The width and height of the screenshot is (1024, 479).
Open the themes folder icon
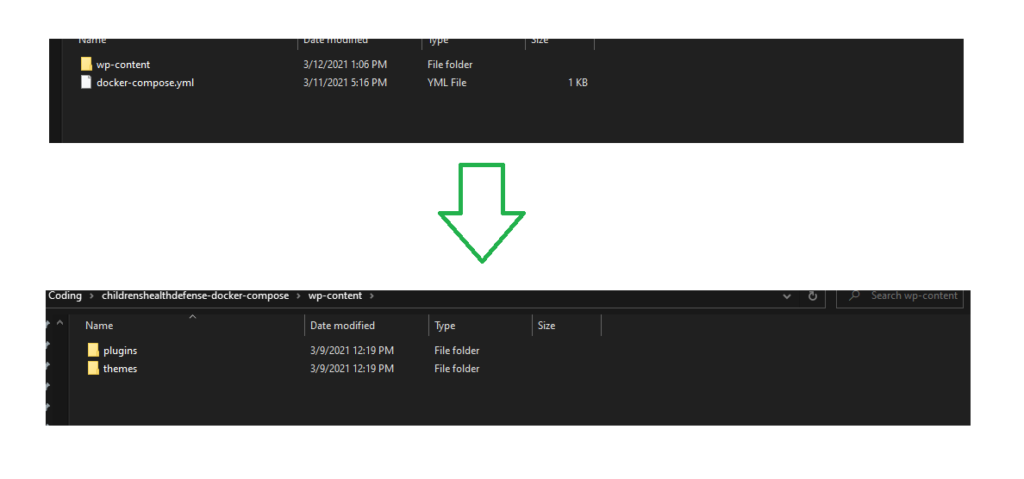coord(93,368)
